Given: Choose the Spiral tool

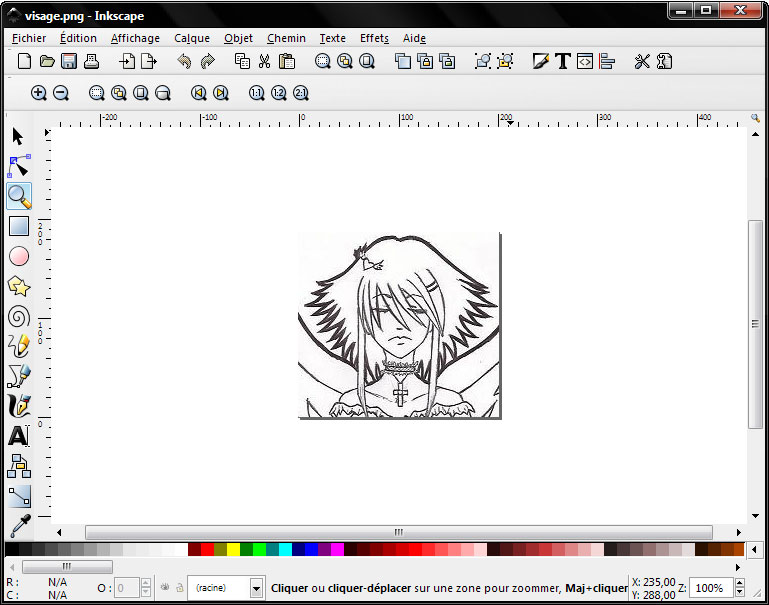Looking at the screenshot, I should pyautogui.click(x=19, y=317).
